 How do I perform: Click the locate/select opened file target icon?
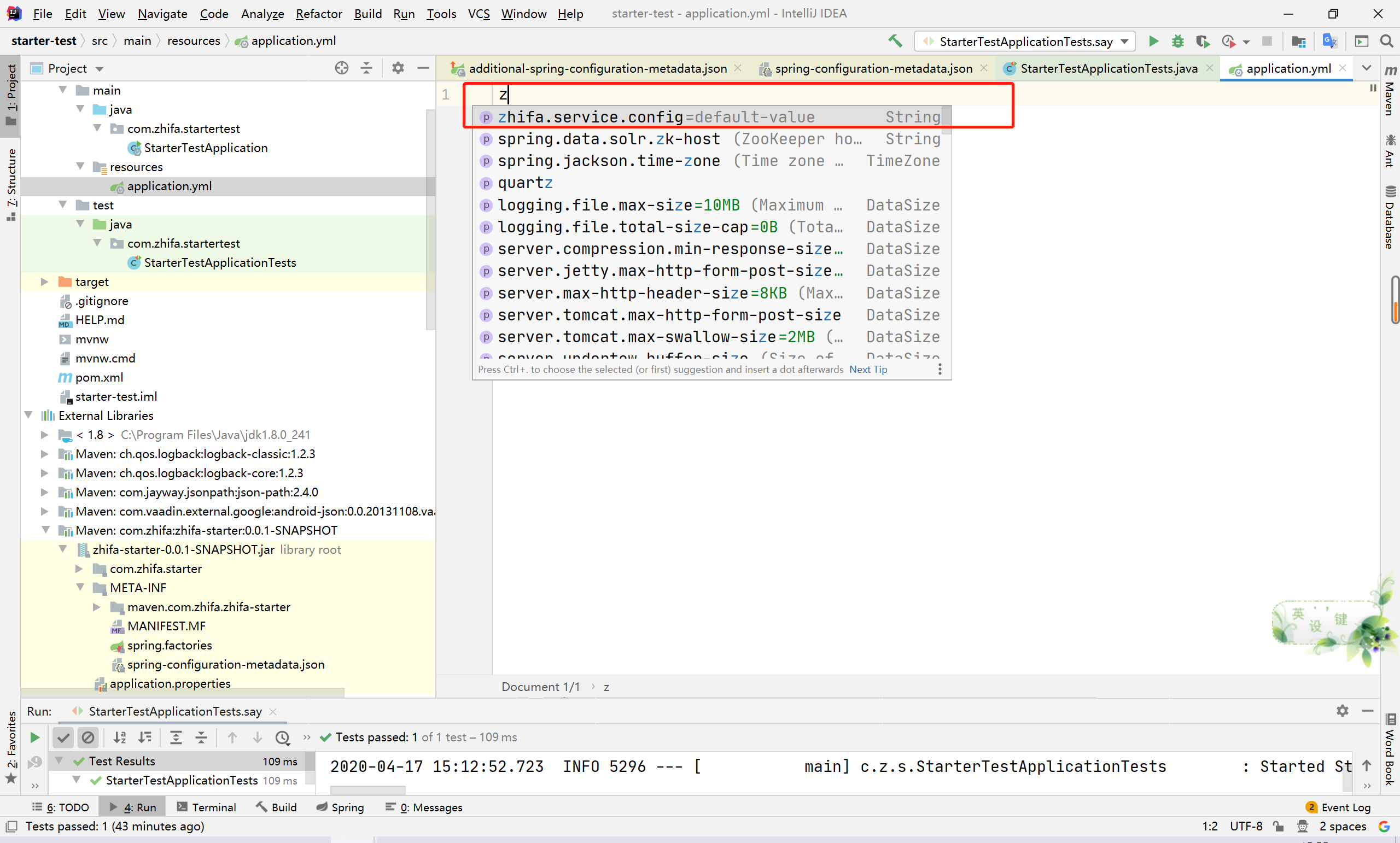tap(341, 68)
